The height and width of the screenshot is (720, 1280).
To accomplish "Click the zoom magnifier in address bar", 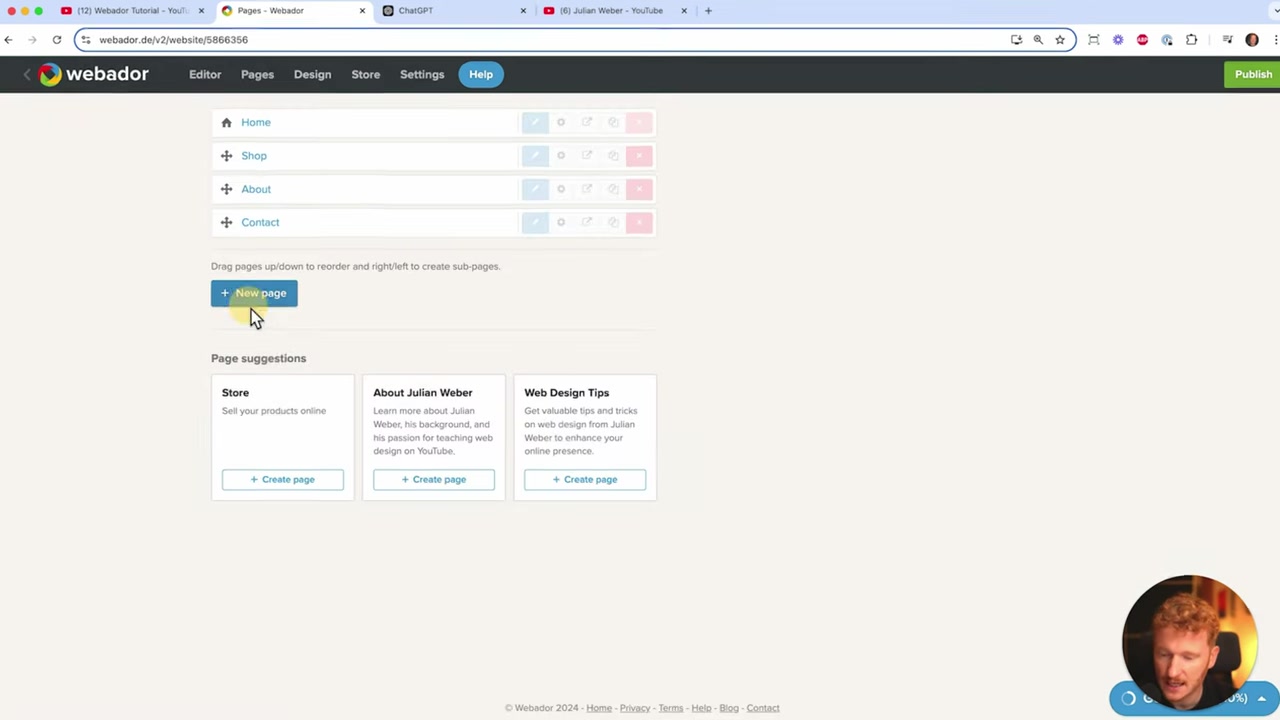I will click(x=1038, y=40).
